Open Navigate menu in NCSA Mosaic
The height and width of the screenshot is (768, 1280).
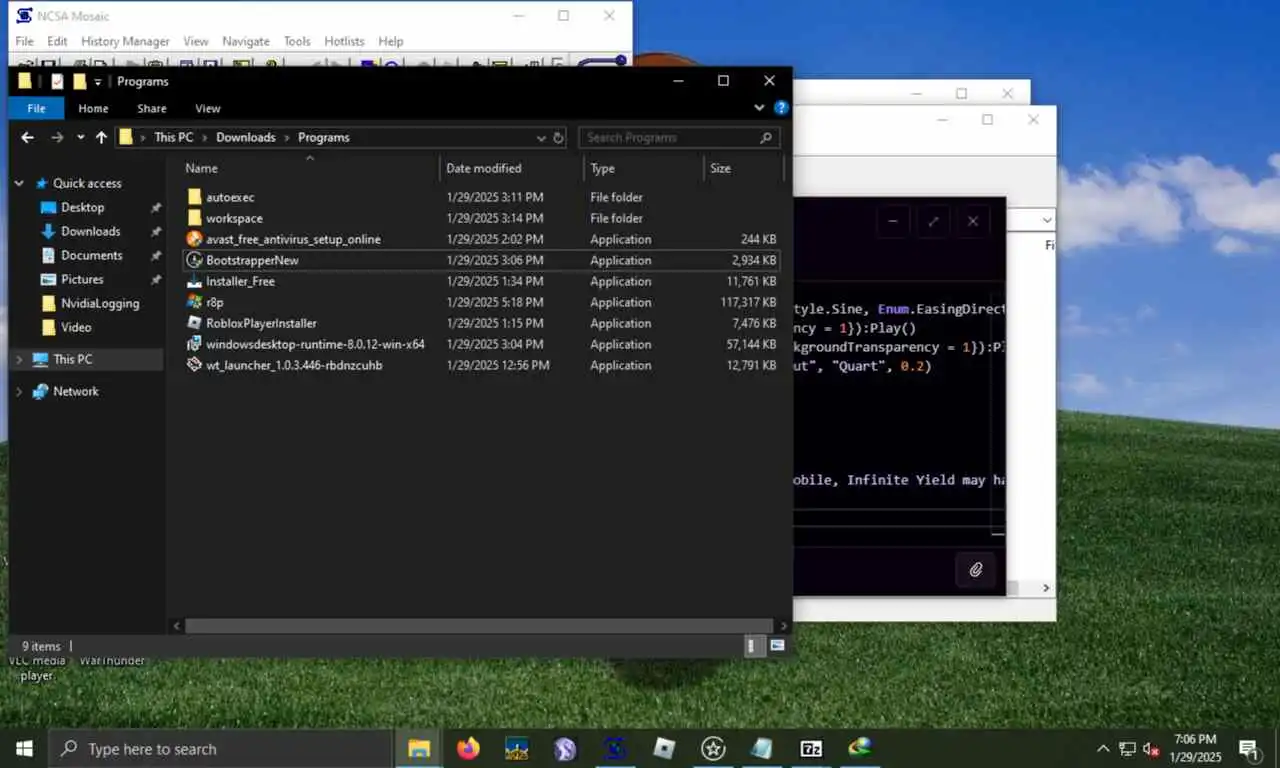[245, 41]
